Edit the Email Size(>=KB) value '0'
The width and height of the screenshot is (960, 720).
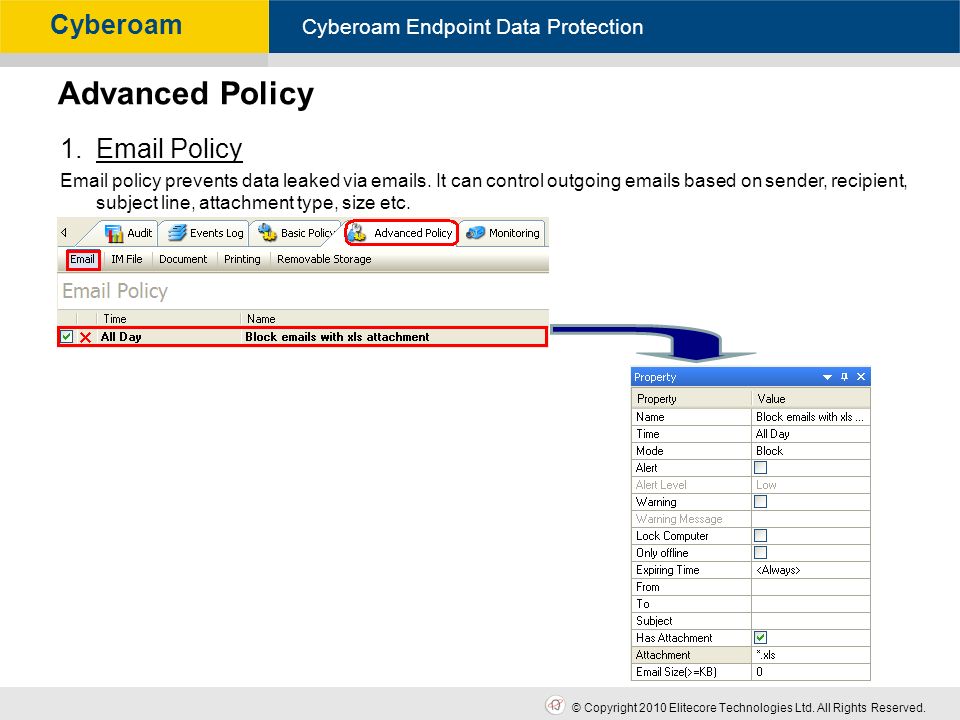[x=811, y=672]
